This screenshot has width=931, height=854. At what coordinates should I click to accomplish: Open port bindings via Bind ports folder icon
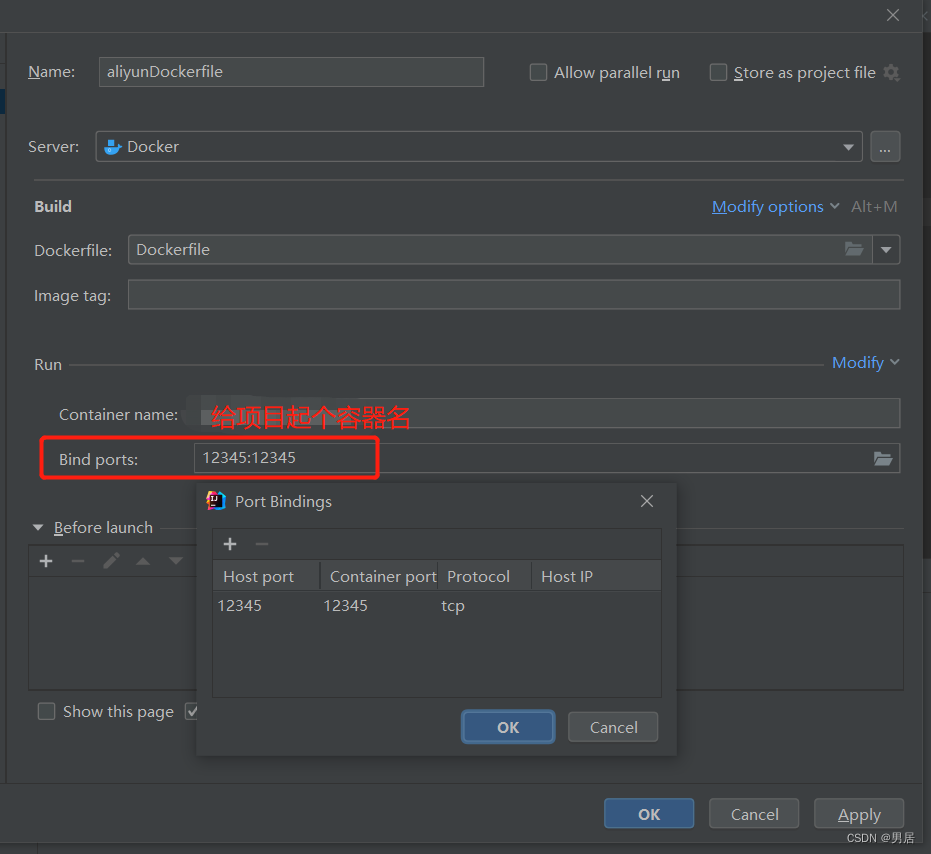(x=882, y=458)
